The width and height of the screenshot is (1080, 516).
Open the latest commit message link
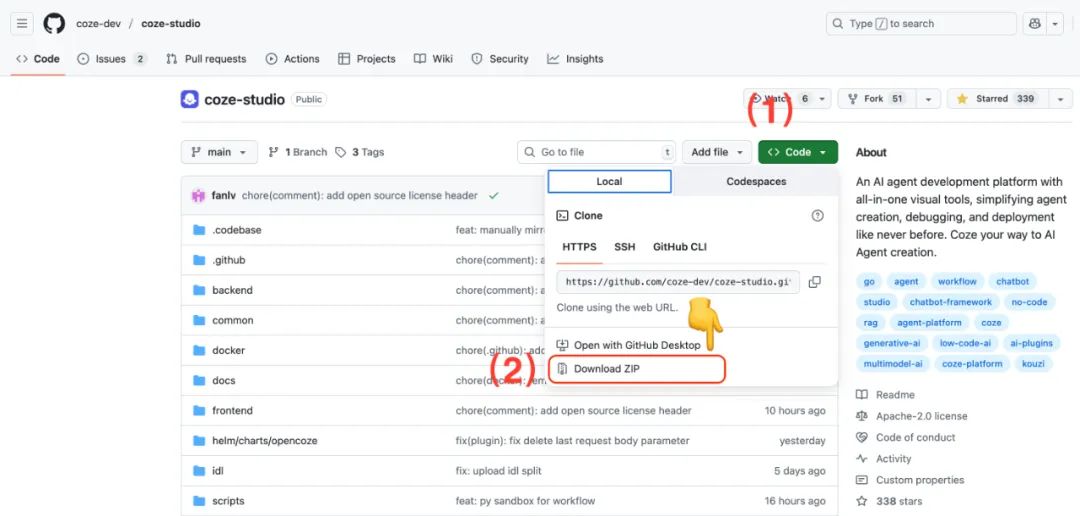[360, 196]
